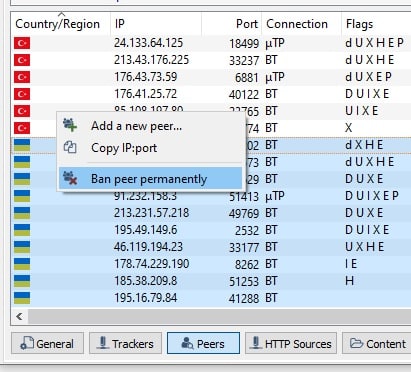Click Turkey flag for 176.43.73.59
This screenshot has width=411, height=372.
[22, 77]
